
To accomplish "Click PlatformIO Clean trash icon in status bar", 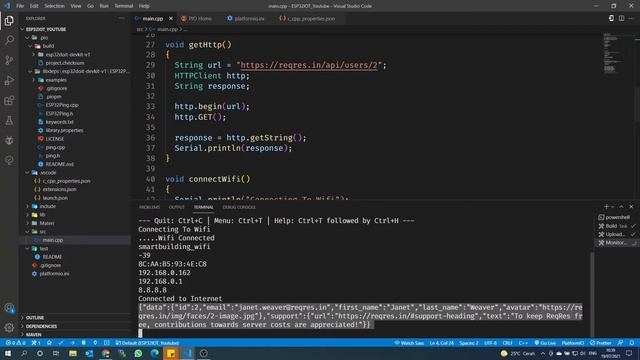I will click(84, 343).
